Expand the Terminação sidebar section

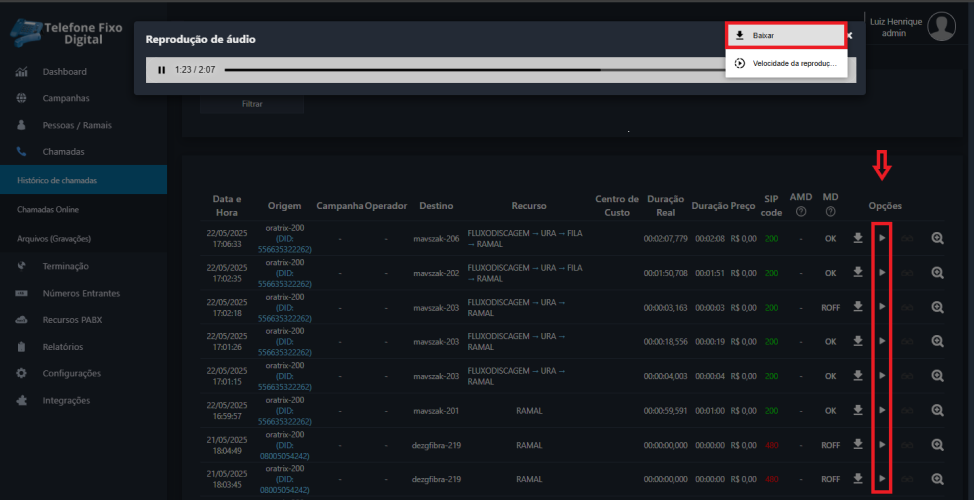(x=65, y=266)
